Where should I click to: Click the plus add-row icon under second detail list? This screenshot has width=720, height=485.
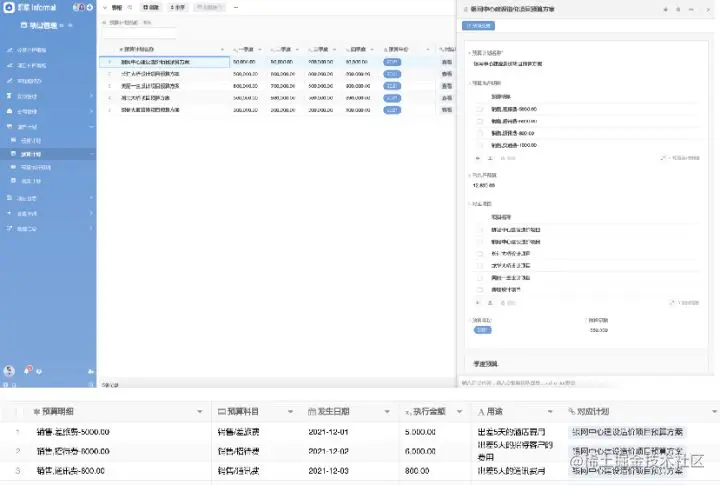[478, 303]
